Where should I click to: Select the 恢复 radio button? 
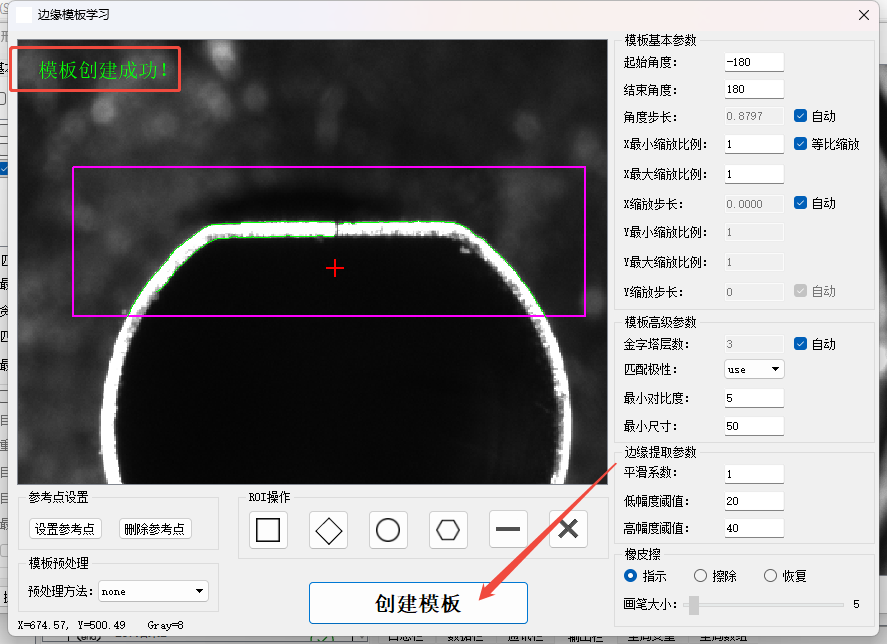(770, 576)
